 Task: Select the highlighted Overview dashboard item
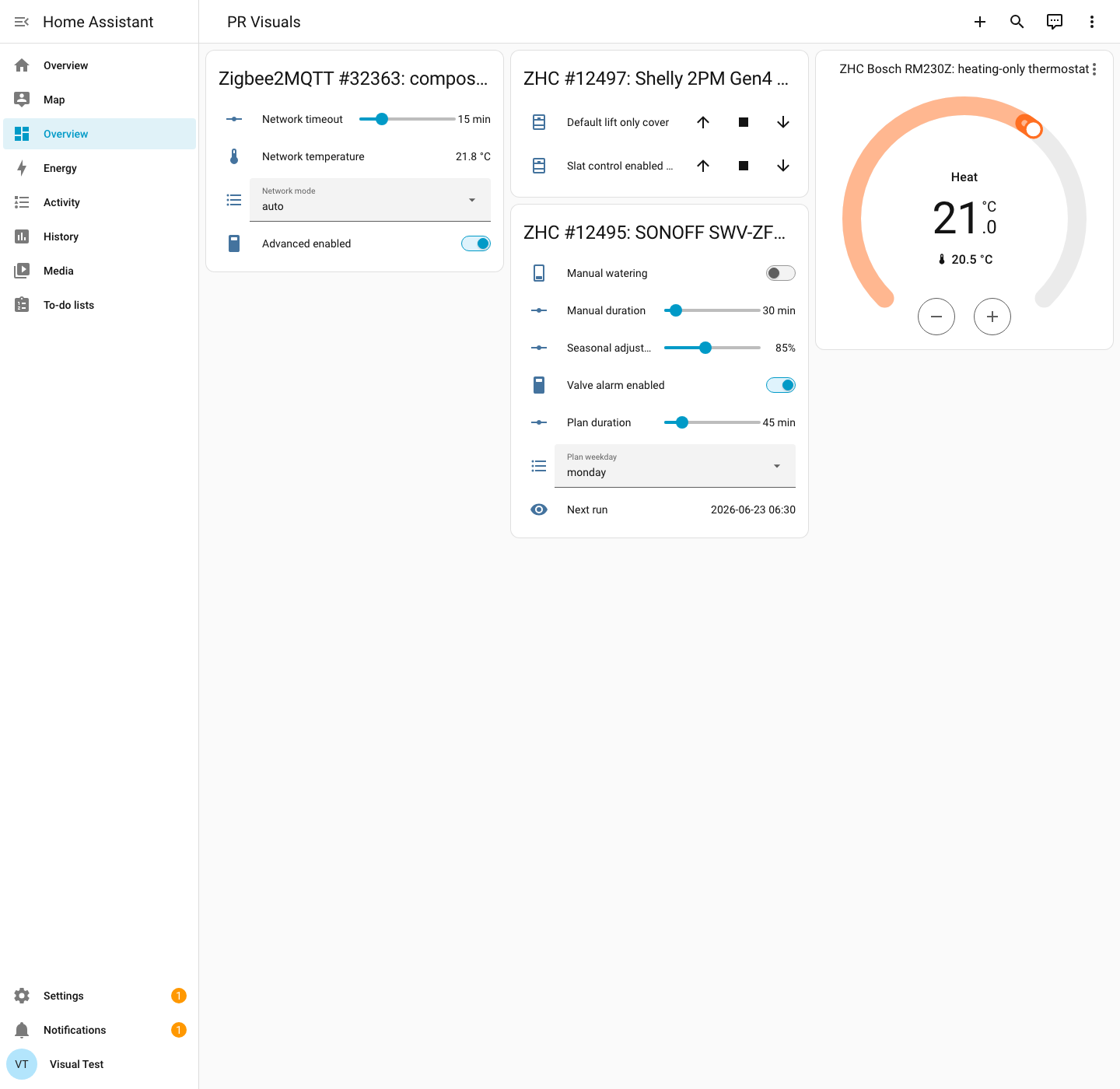point(100,134)
